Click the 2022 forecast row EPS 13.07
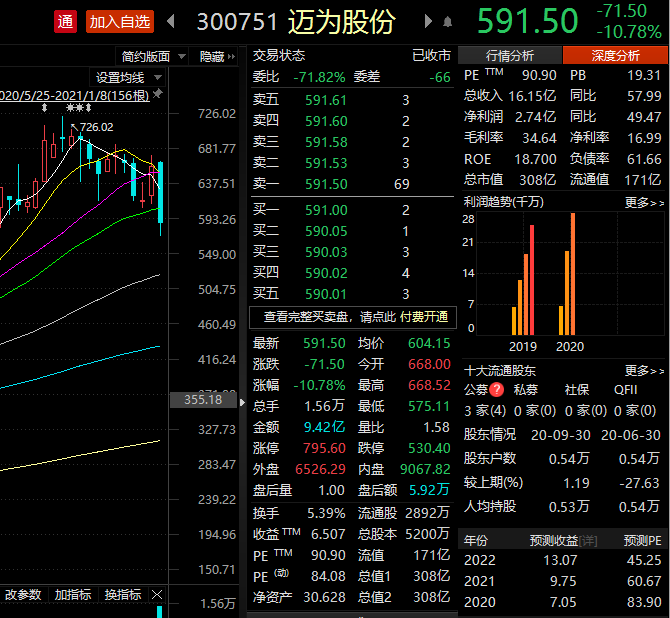The height and width of the screenshot is (618, 670). pos(560,560)
